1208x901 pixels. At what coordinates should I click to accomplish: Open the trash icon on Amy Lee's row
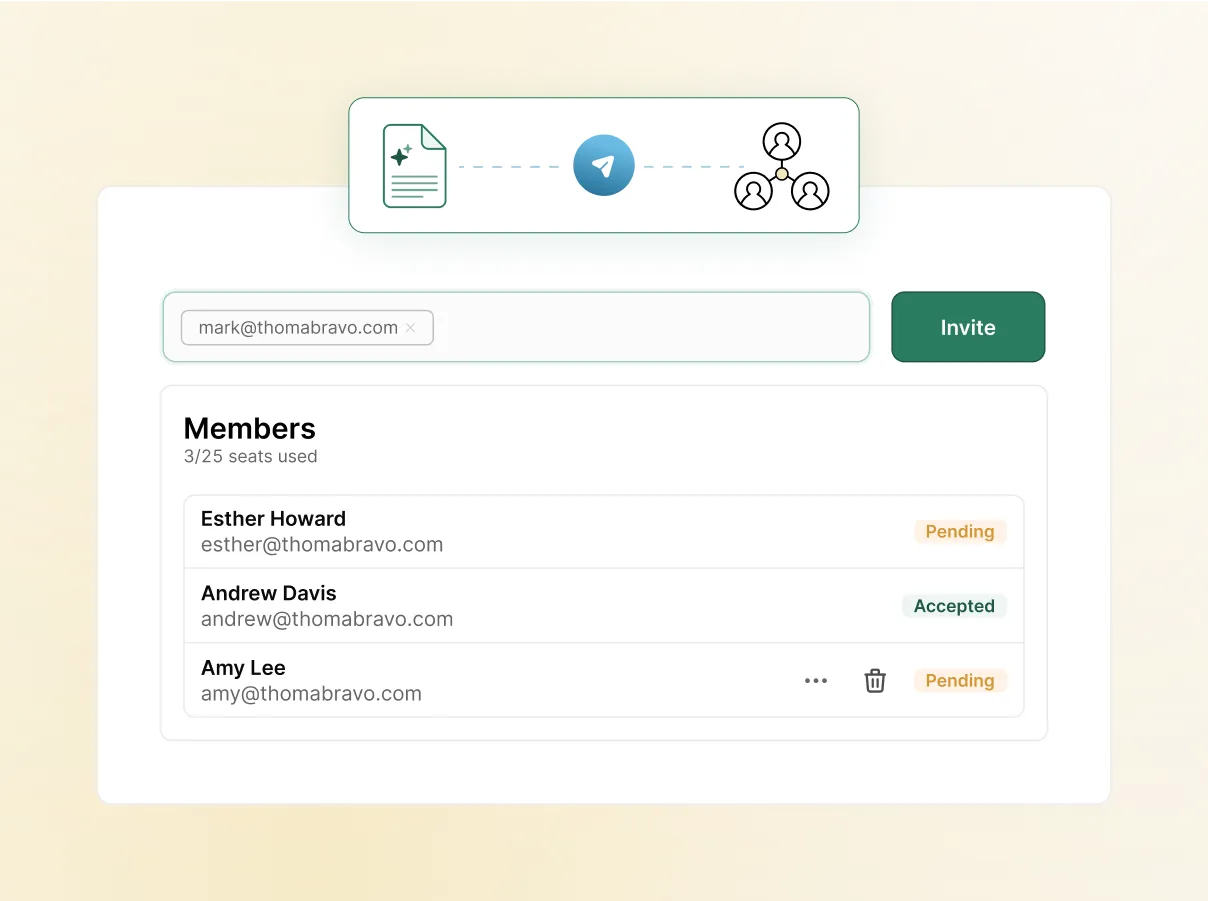pyautogui.click(x=874, y=680)
